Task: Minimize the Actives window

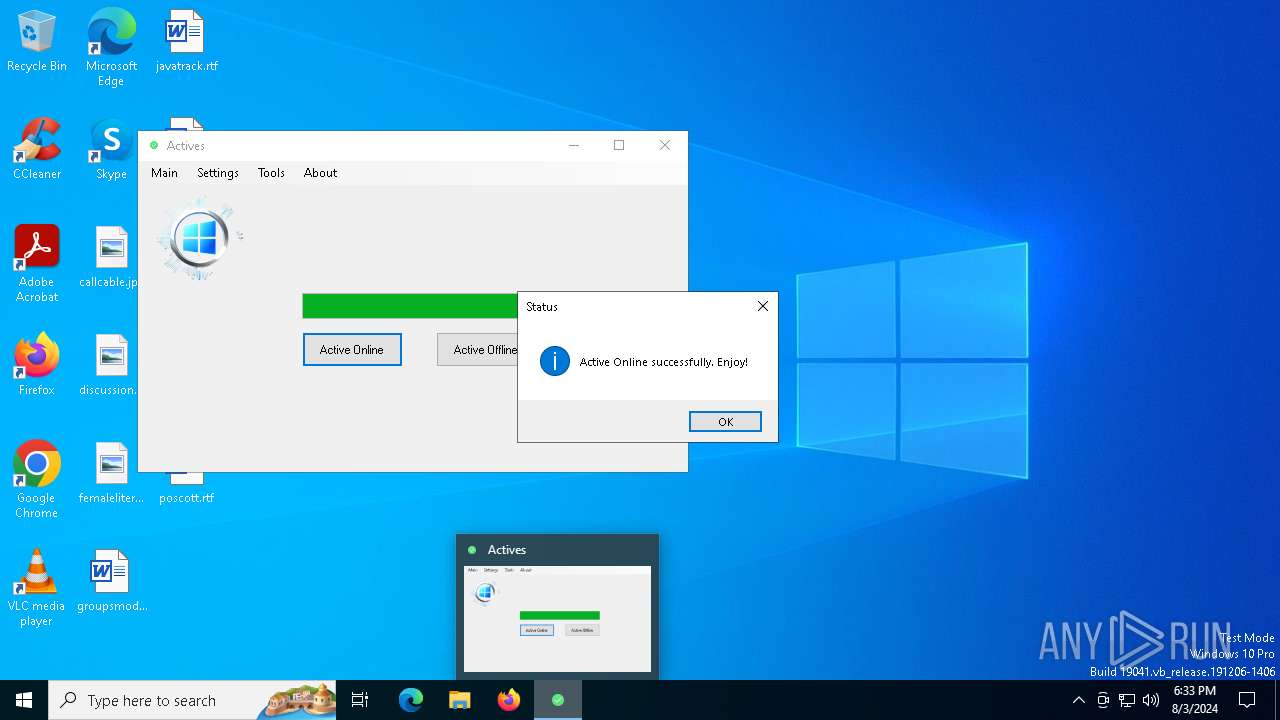Action: pos(574,145)
